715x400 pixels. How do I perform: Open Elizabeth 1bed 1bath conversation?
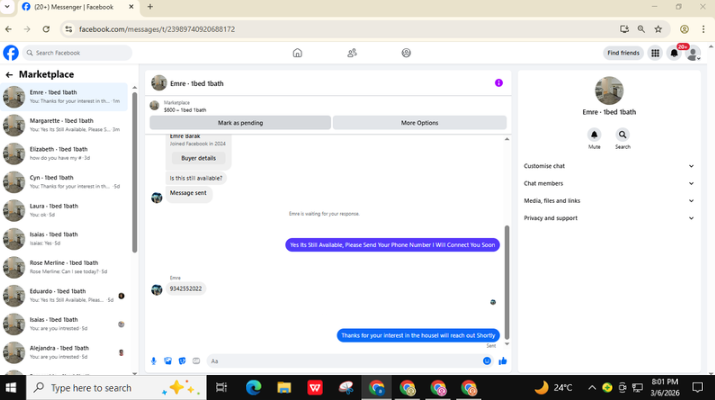[x=65, y=154]
